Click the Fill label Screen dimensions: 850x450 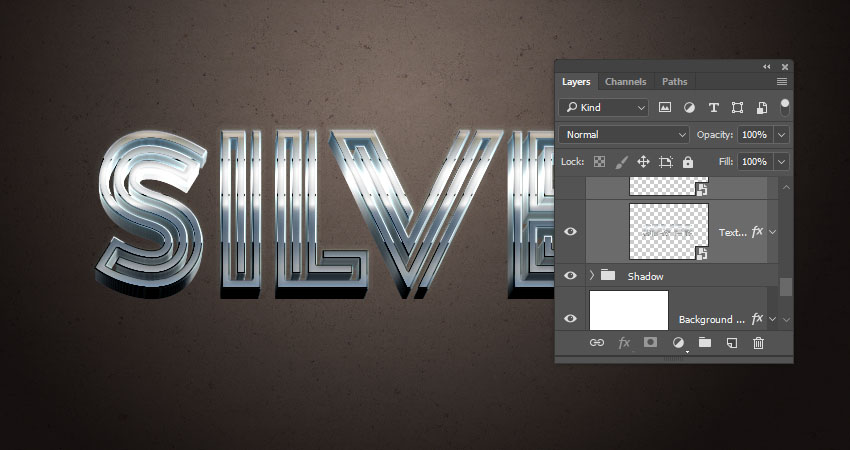tap(726, 162)
